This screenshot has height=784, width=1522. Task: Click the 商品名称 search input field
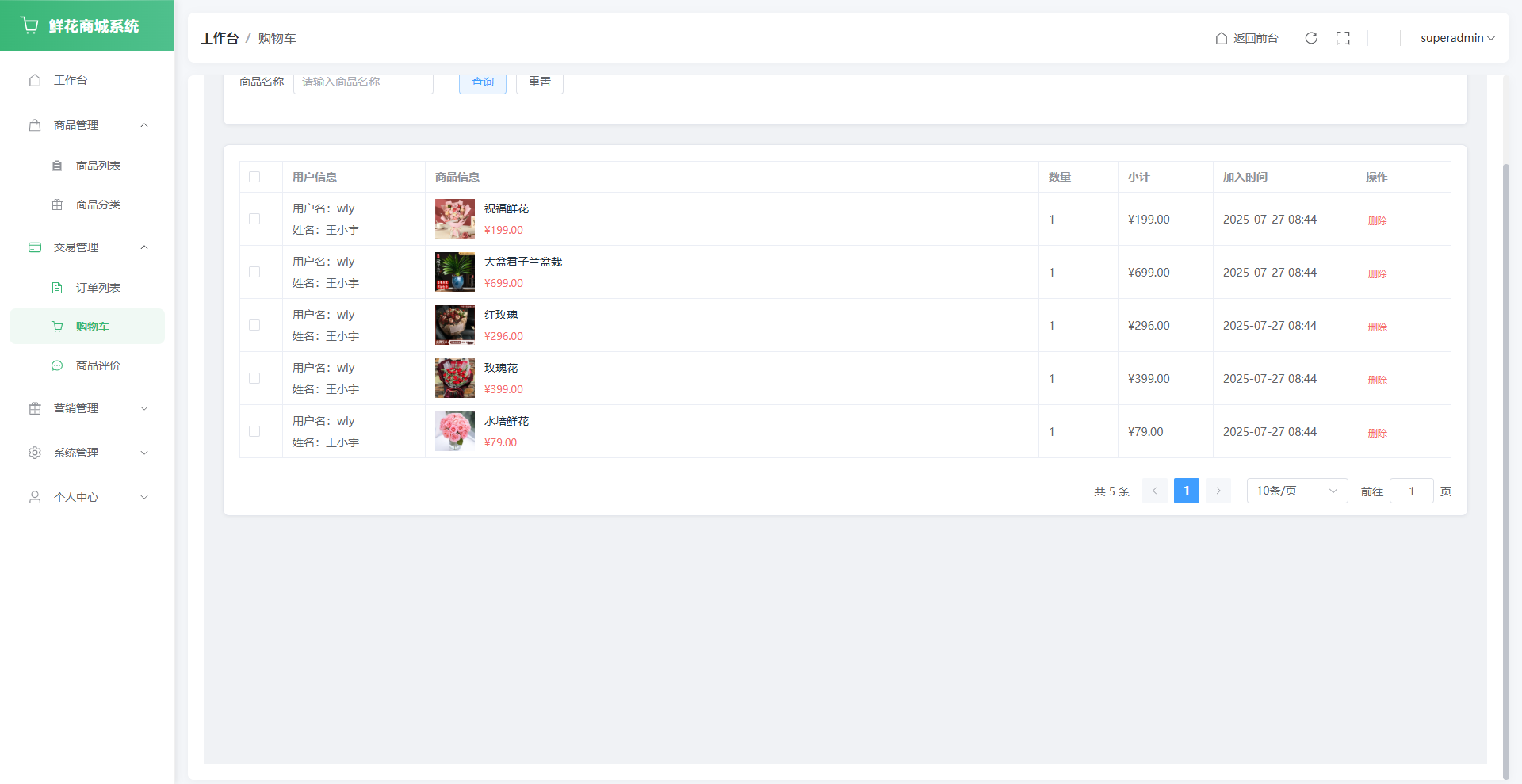(x=363, y=82)
